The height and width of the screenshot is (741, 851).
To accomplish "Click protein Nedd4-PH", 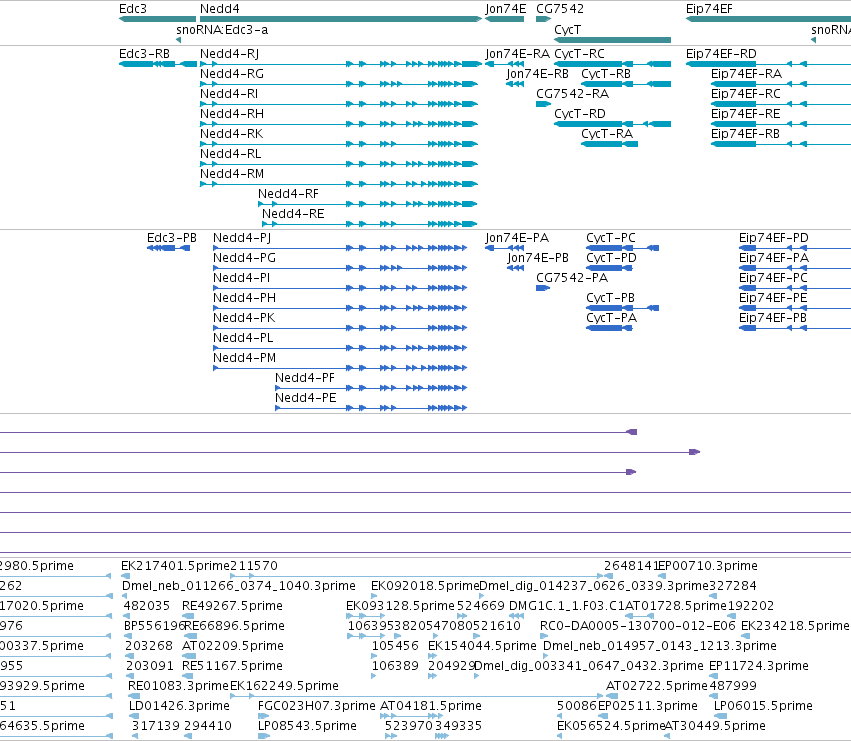I will point(340,308).
